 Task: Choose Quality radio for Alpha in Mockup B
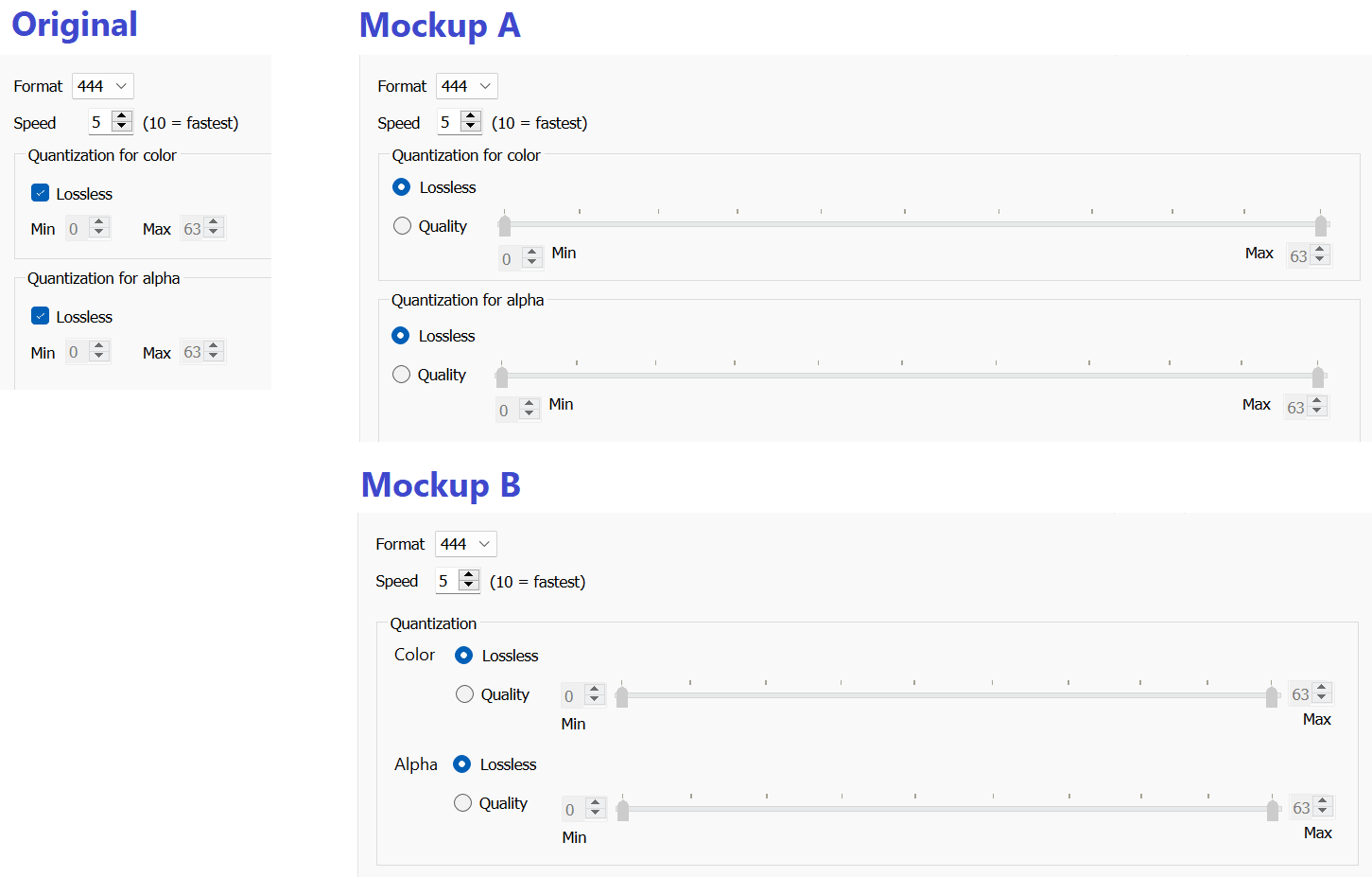pos(463,803)
